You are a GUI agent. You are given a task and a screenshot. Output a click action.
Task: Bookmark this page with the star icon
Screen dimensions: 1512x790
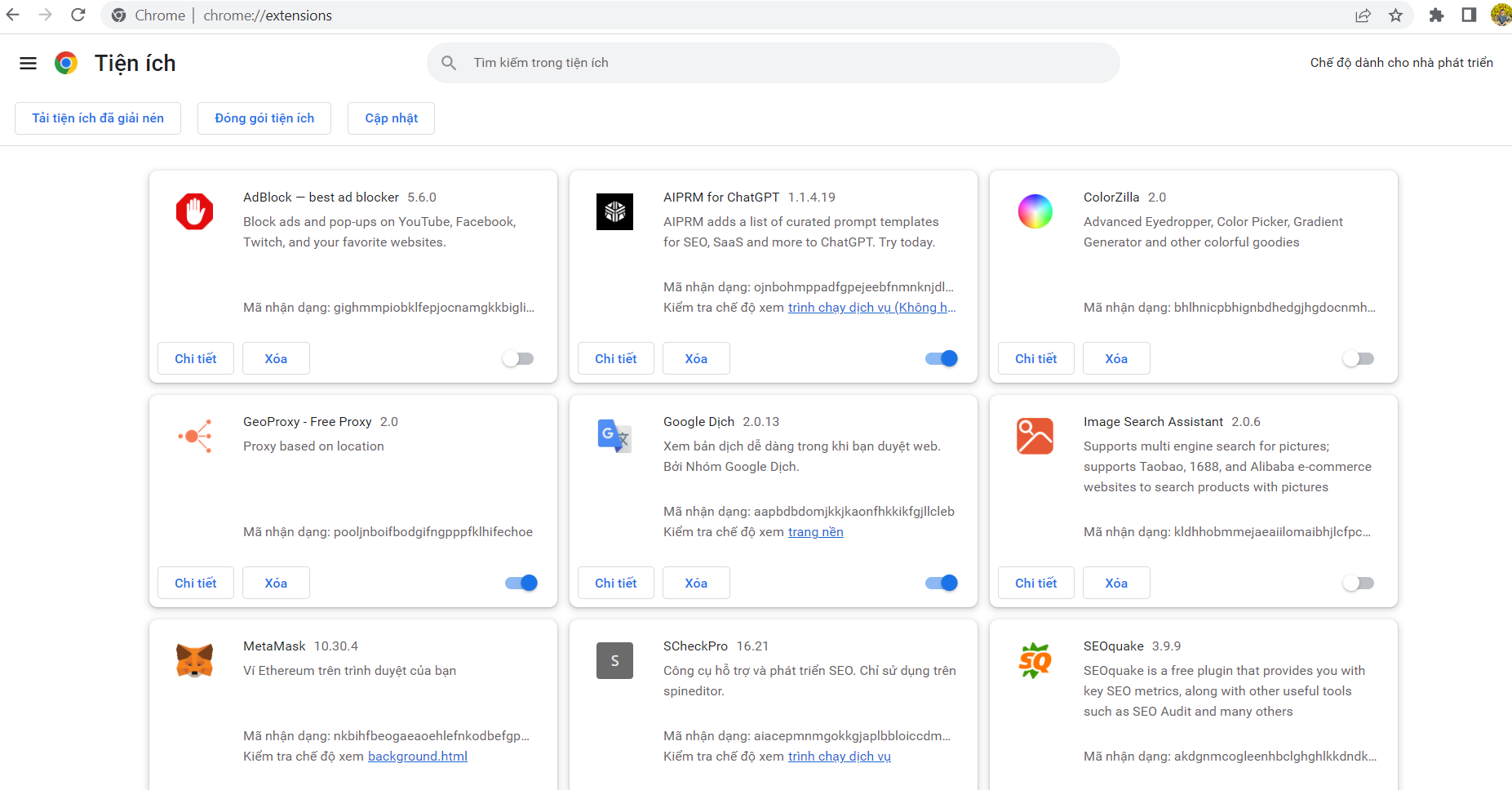point(1396,16)
